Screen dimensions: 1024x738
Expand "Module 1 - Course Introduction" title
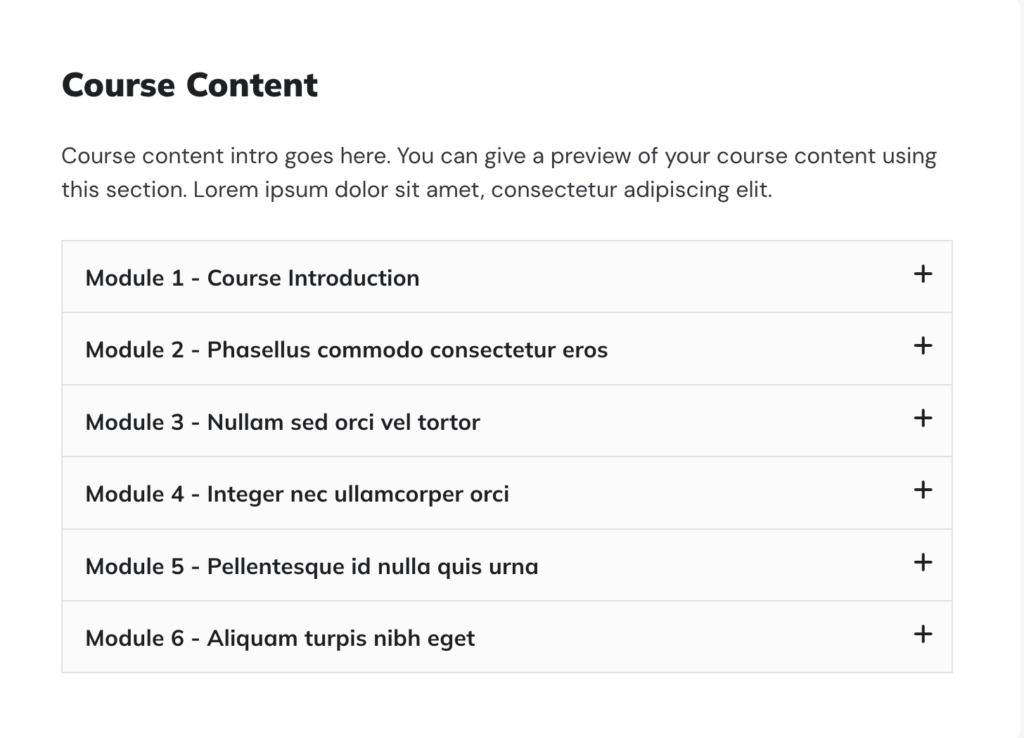pyautogui.click(x=252, y=278)
